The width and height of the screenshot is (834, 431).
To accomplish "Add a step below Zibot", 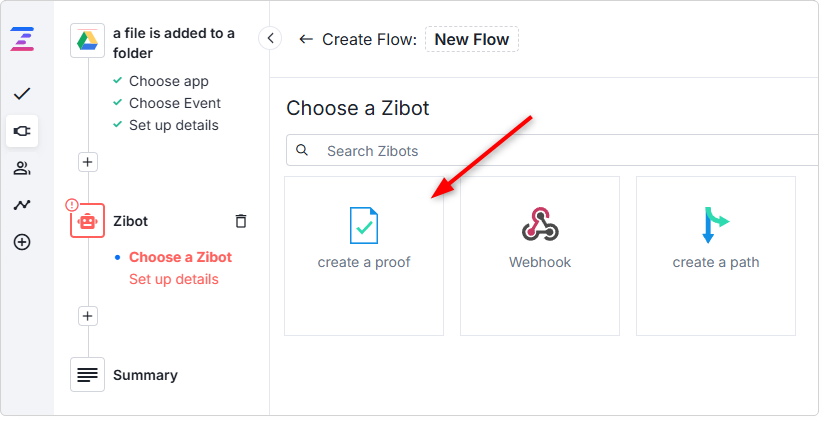I will [88, 316].
